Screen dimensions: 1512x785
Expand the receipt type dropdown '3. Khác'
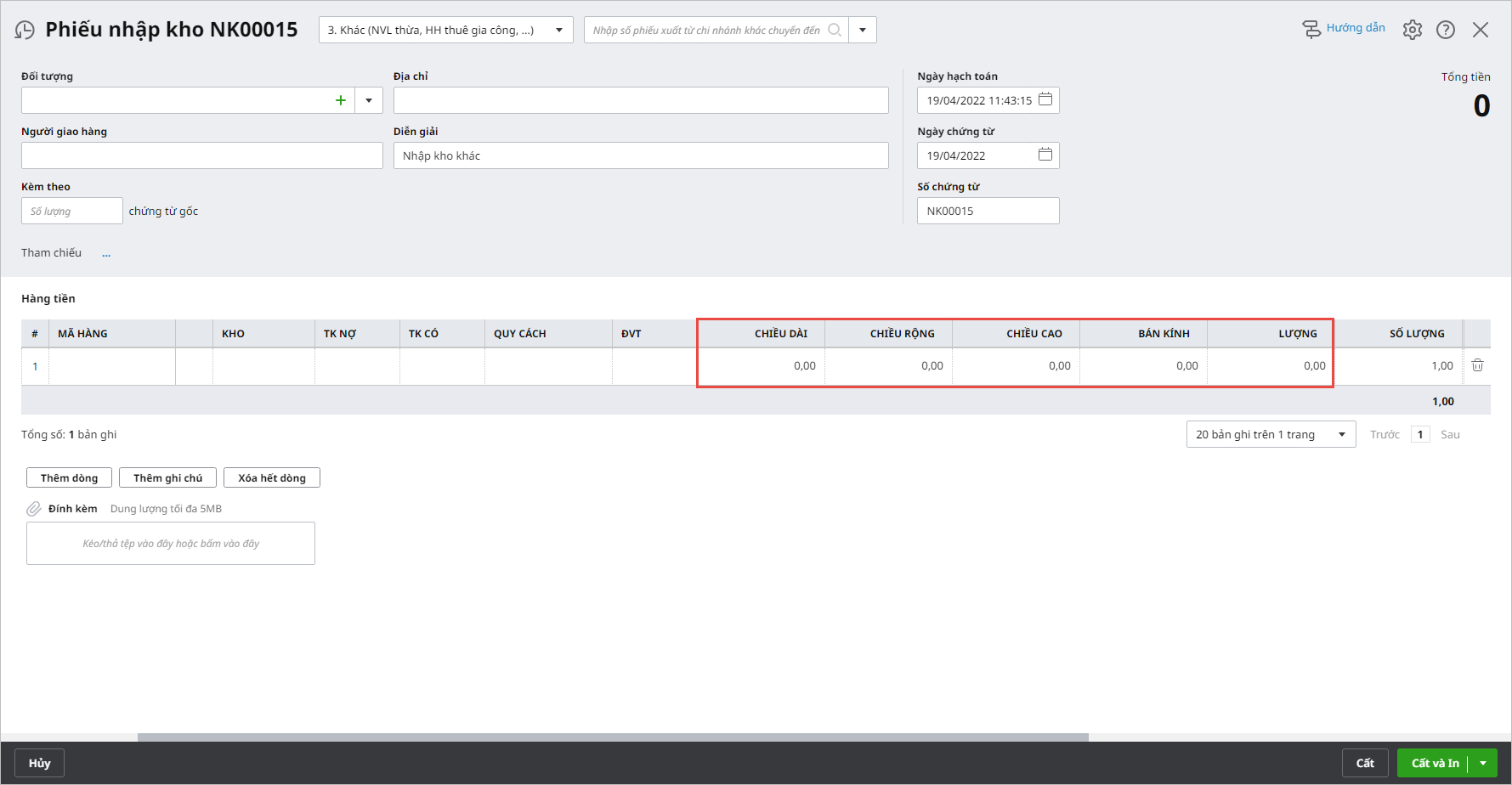click(x=558, y=30)
